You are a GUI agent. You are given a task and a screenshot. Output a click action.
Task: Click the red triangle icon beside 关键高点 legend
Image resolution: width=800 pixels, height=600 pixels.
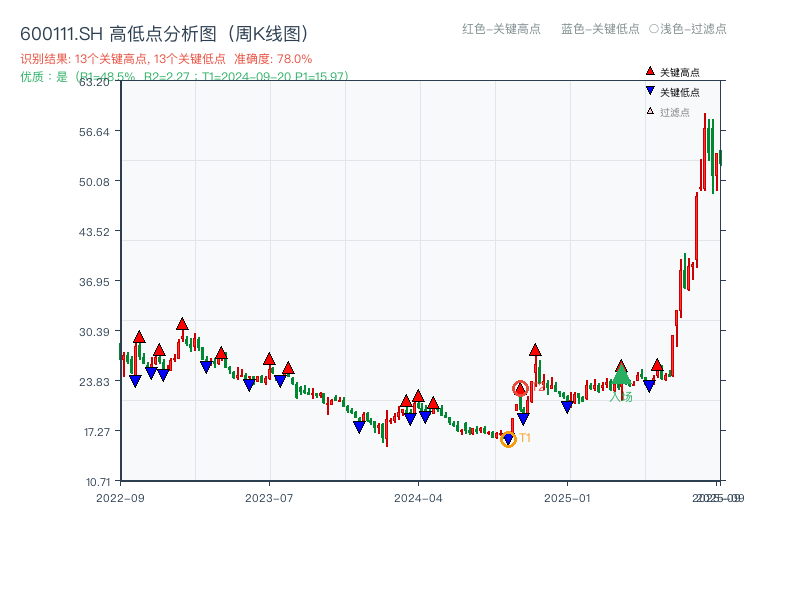click(x=650, y=71)
